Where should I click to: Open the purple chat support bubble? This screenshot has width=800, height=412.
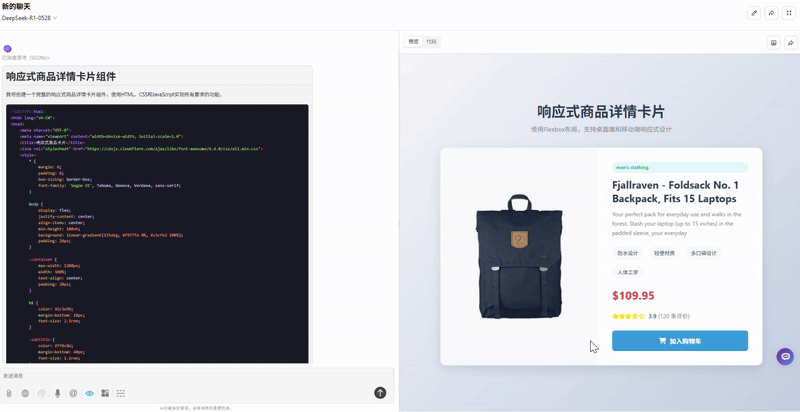click(x=785, y=356)
